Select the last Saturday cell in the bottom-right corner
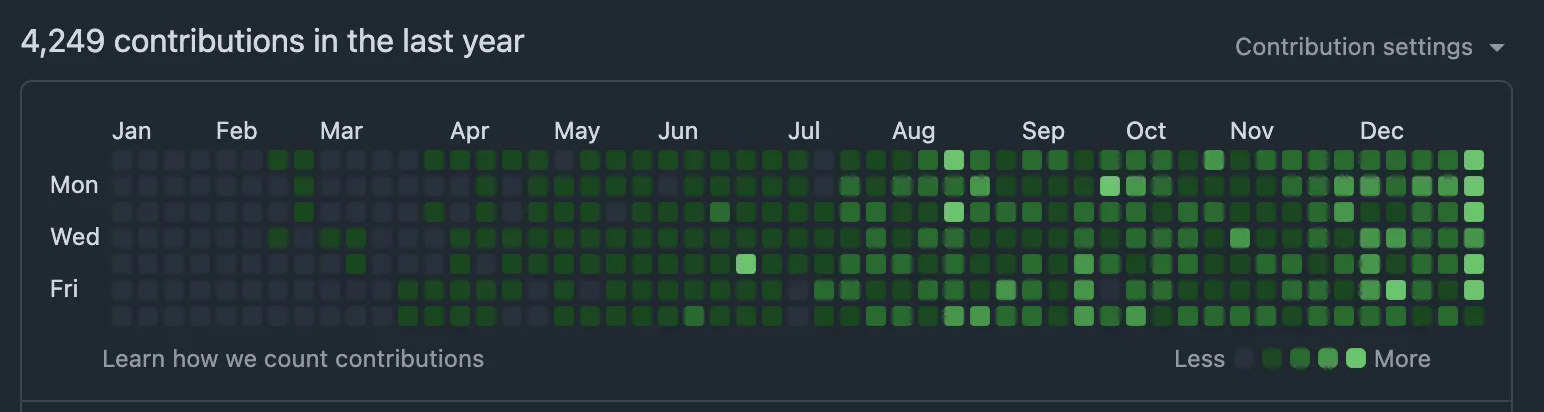Viewport: 1544px width, 412px height. pos(1474,316)
